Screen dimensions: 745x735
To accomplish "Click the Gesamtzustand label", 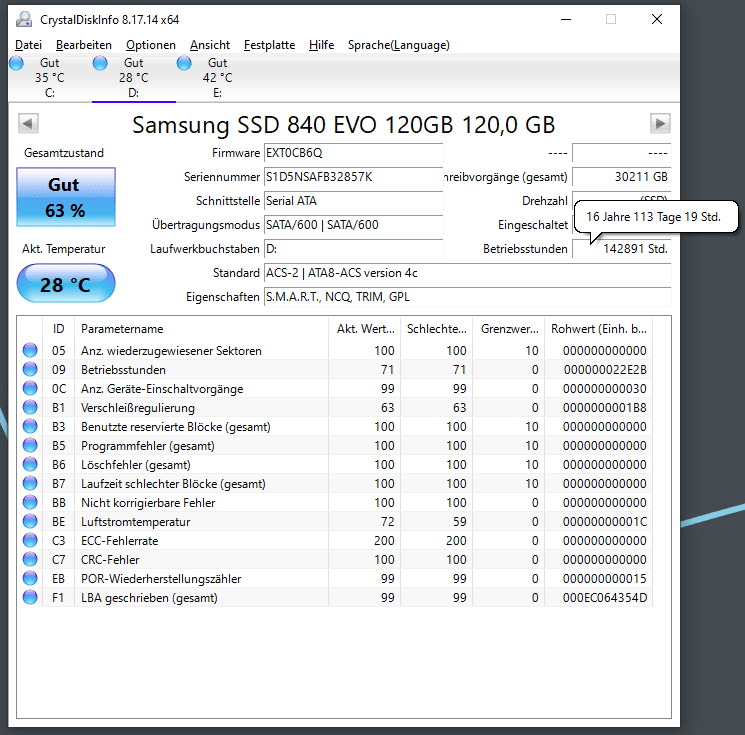I will [64, 153].
